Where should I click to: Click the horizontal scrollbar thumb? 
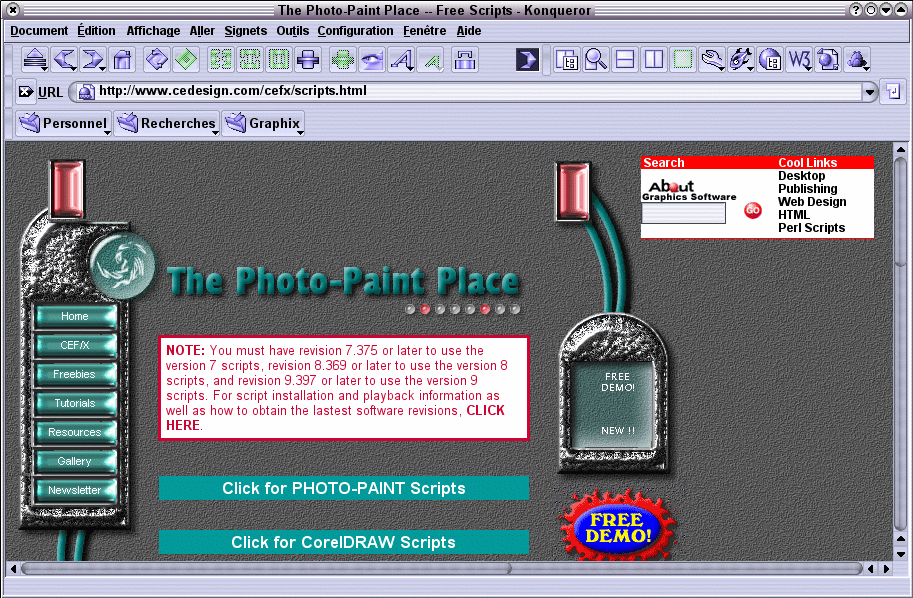[265, 568]
